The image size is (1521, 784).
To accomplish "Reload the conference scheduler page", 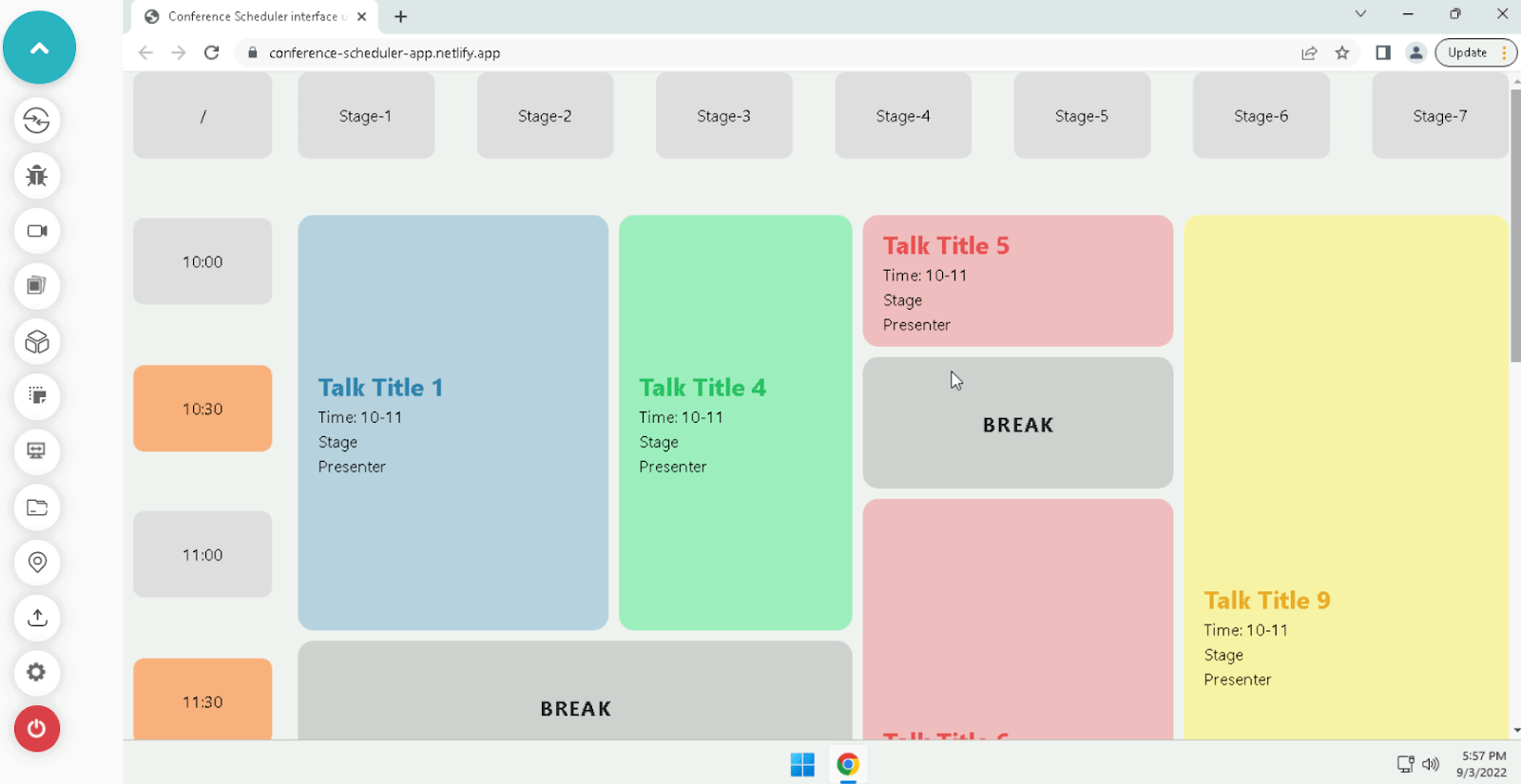I will tap(212, 53).
